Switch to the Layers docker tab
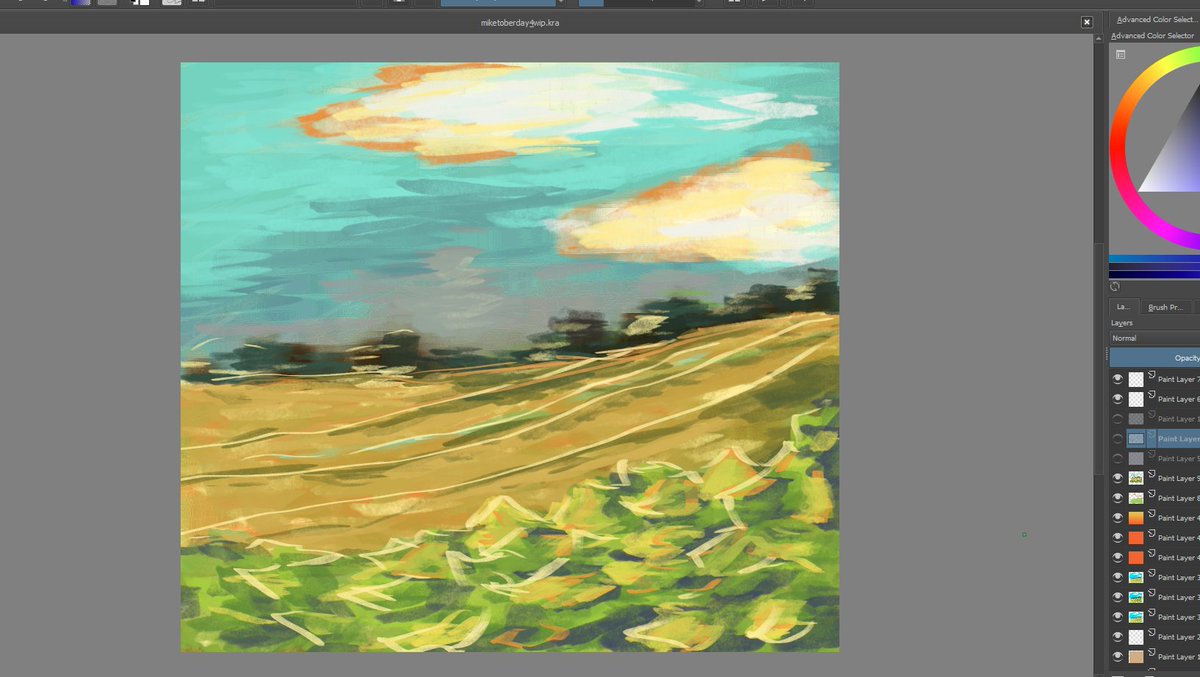Image resolution: width=1200 pixels, height=677 pixels. pos(1122,307)
